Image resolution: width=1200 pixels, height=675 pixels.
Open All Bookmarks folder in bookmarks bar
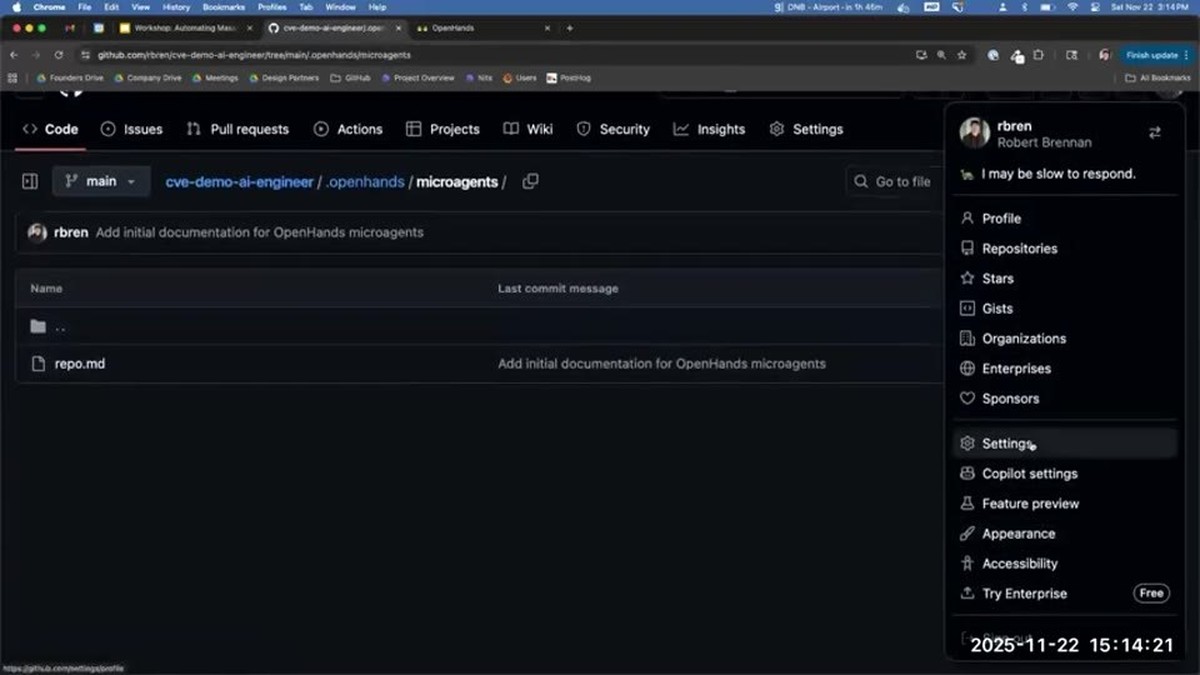tap(1158, 78)
